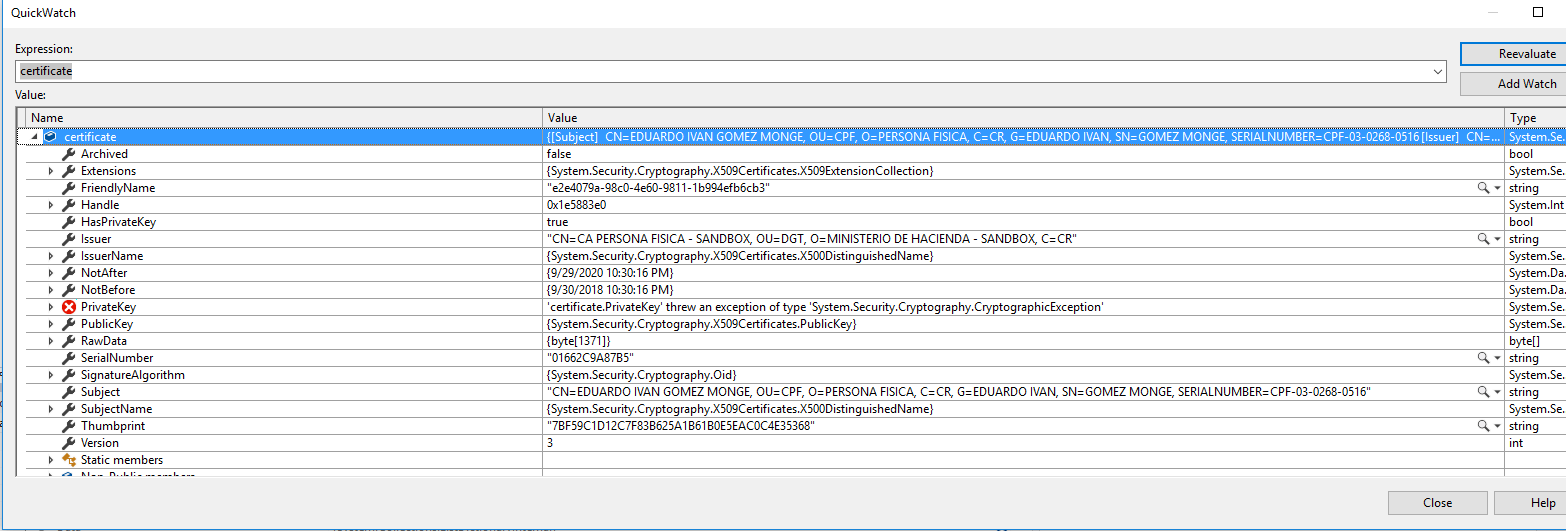This screenshot has height=531, width=1566.
Task: Click the Help button
Action: pyautogui.click(x=1531, y=503)
